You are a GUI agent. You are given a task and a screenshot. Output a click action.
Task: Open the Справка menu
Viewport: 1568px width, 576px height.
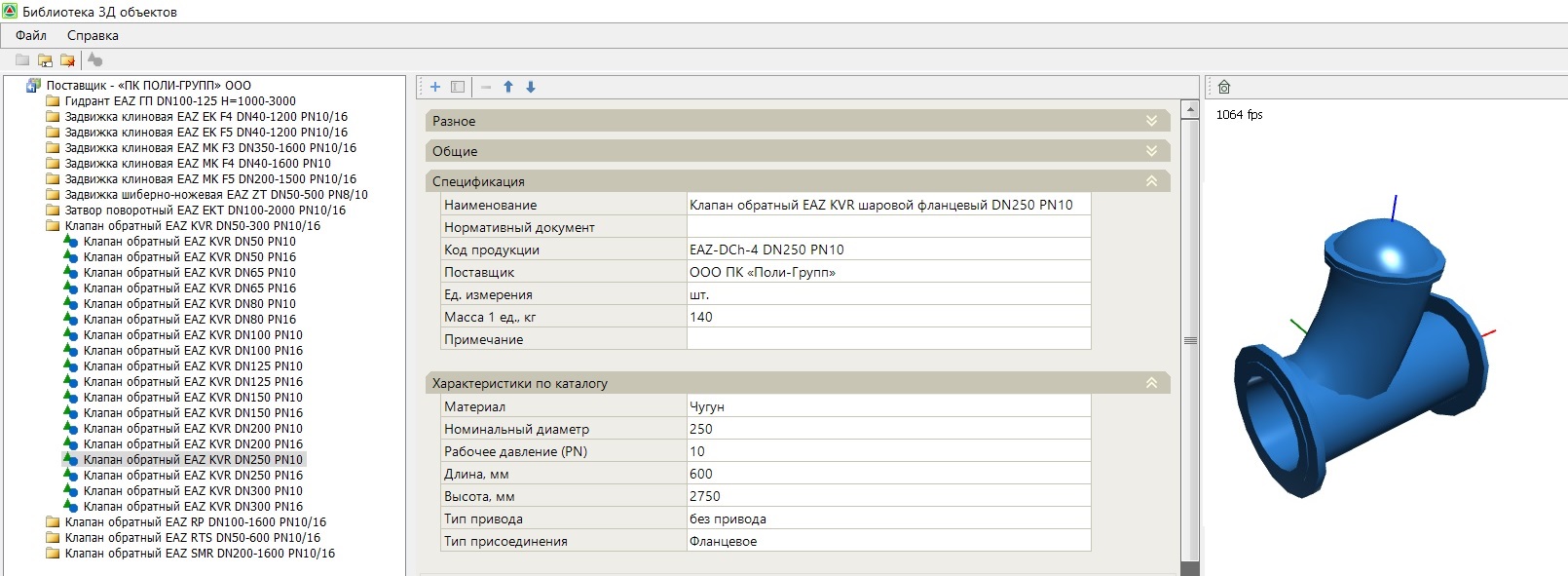(x=93, y=35)
